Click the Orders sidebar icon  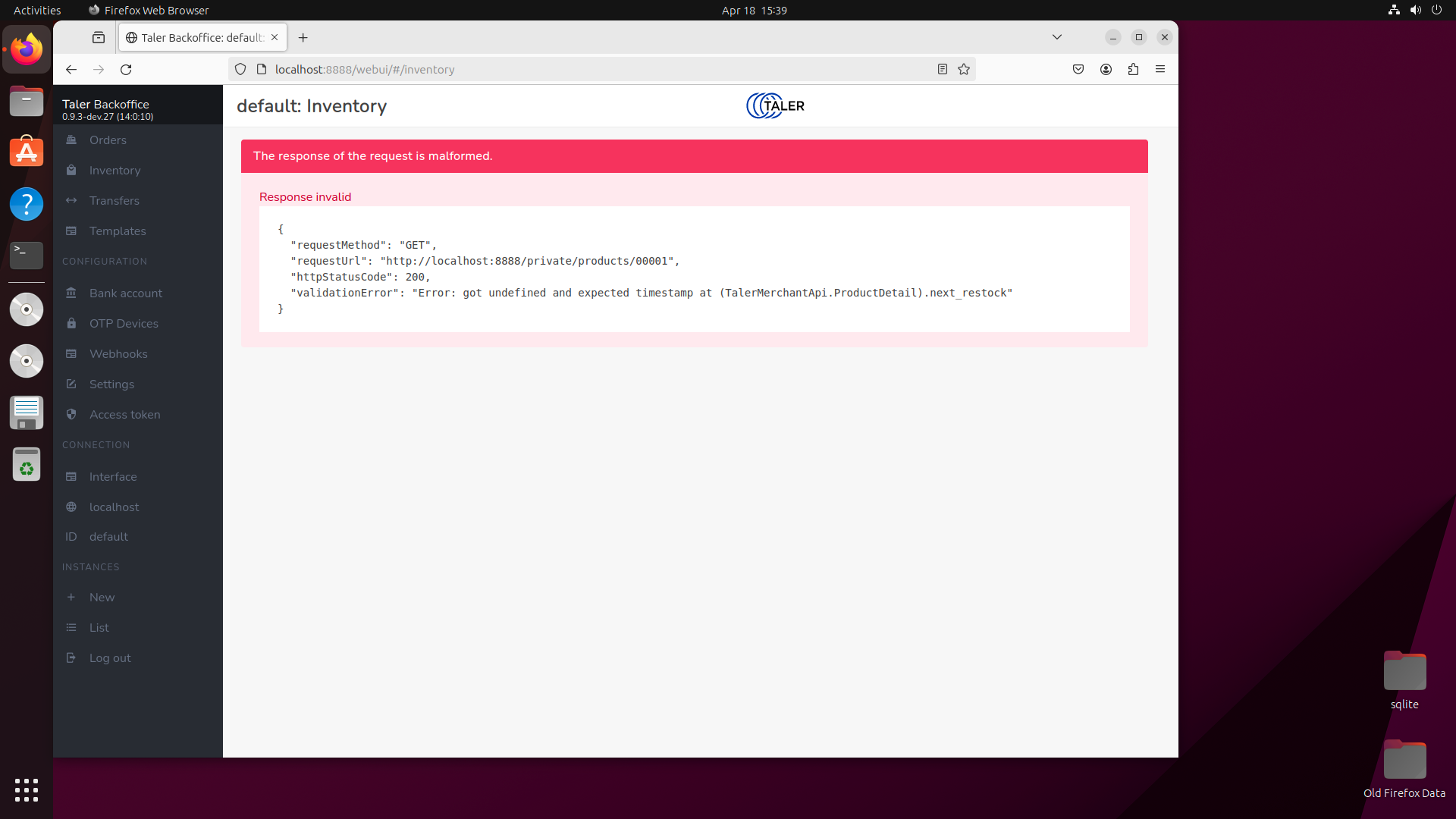click(71, 140)
